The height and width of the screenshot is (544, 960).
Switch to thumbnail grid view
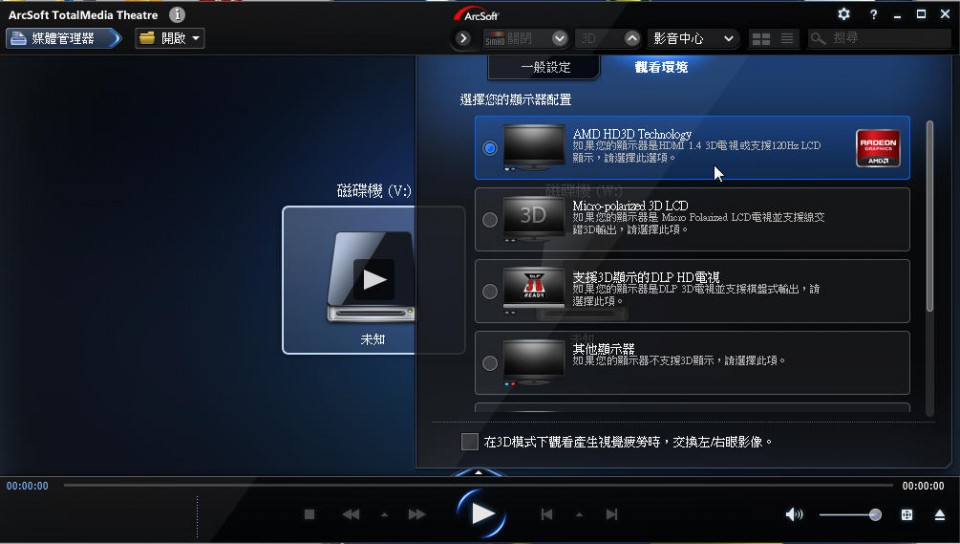(761, 39)
